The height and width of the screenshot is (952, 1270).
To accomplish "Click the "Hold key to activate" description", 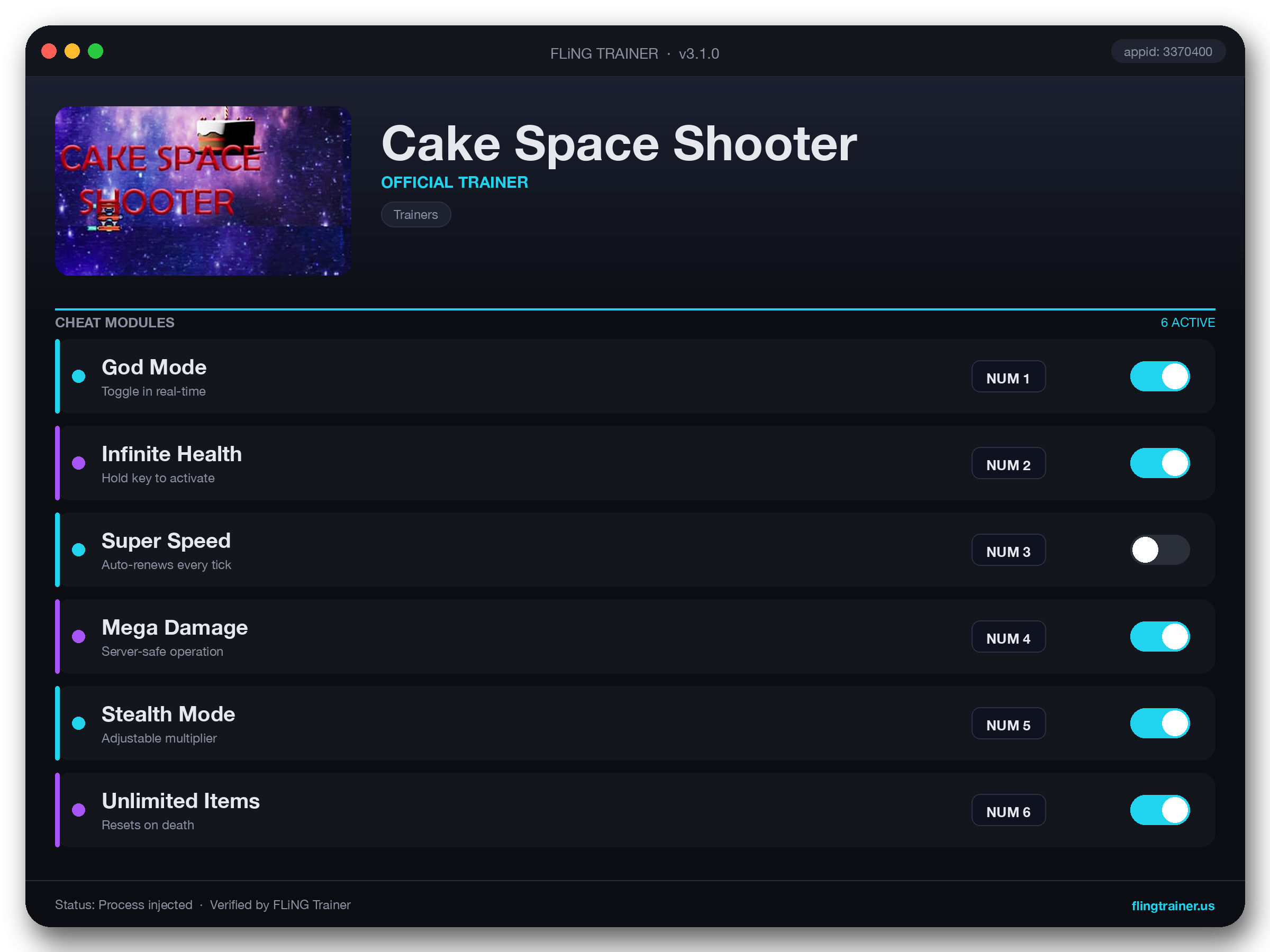I will [158, 478].
